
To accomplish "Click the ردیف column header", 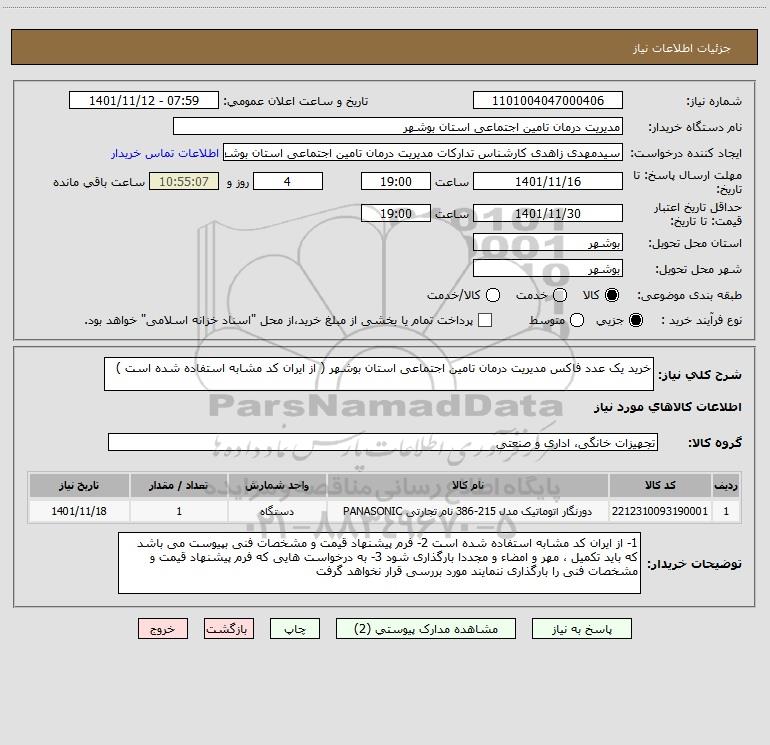I will tap(726, 485).
